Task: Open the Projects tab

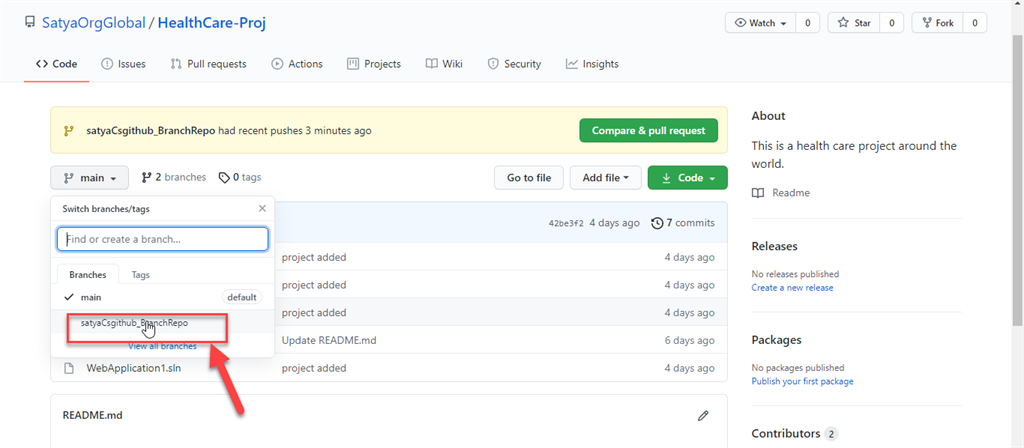Action: click(374, 64)
